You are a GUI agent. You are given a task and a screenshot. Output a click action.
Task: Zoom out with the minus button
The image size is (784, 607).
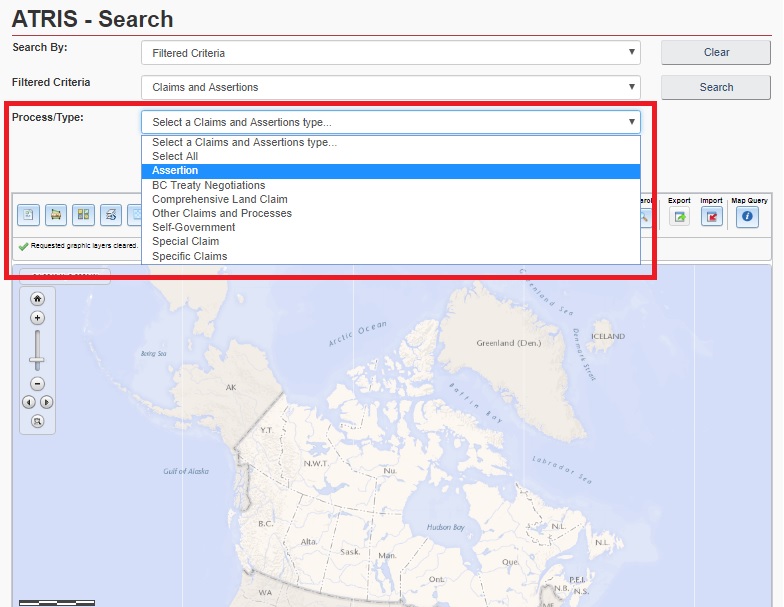point(38,384)
